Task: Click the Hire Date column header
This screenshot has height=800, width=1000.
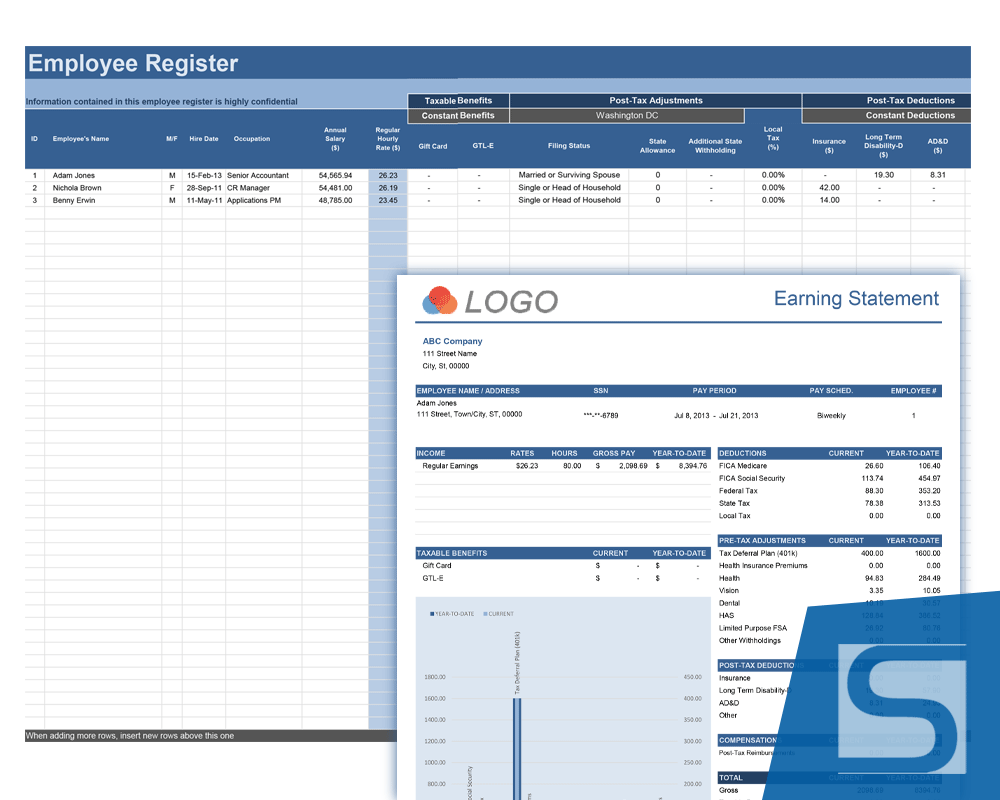Action: tap(203, 139)
